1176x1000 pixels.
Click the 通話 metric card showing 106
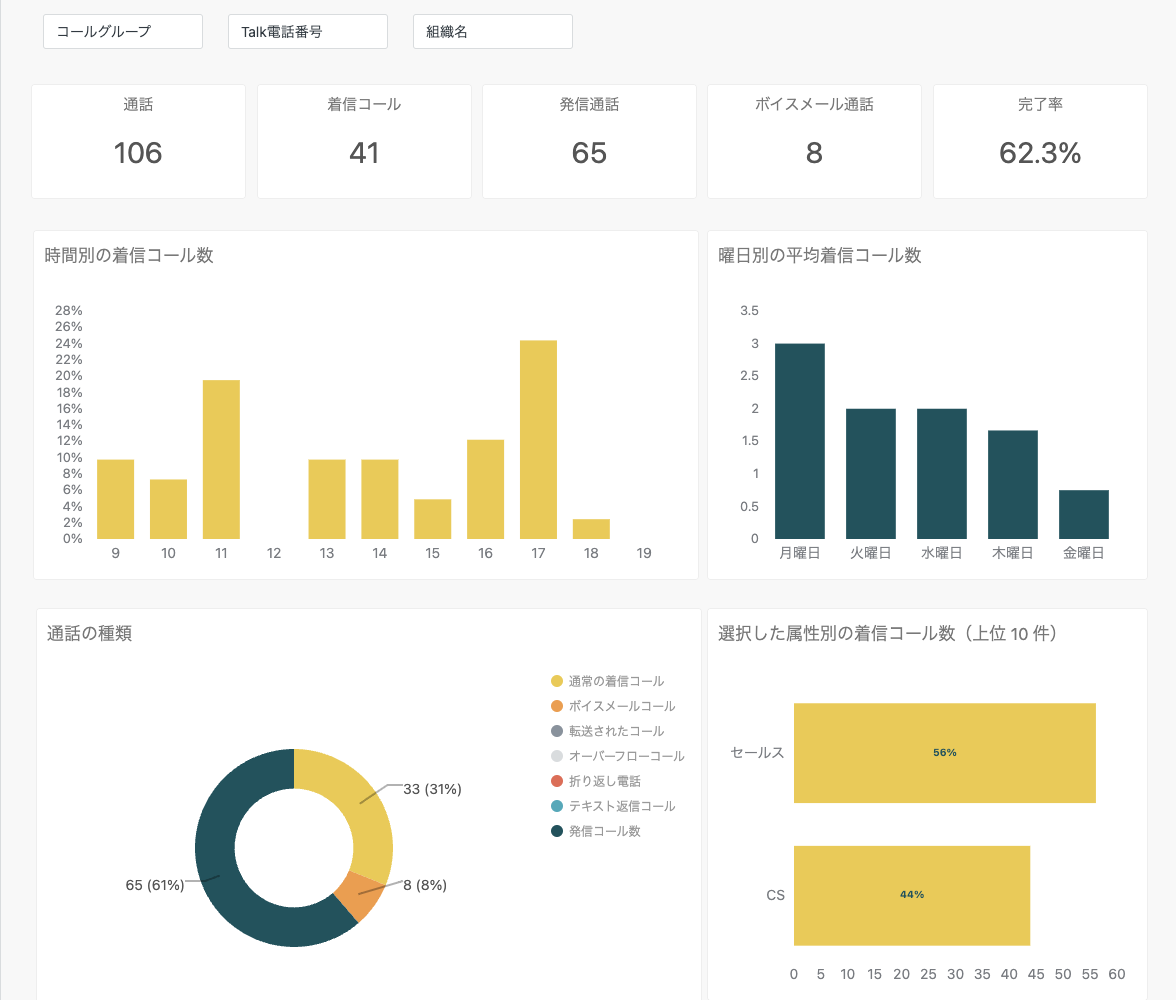point(138,142)
